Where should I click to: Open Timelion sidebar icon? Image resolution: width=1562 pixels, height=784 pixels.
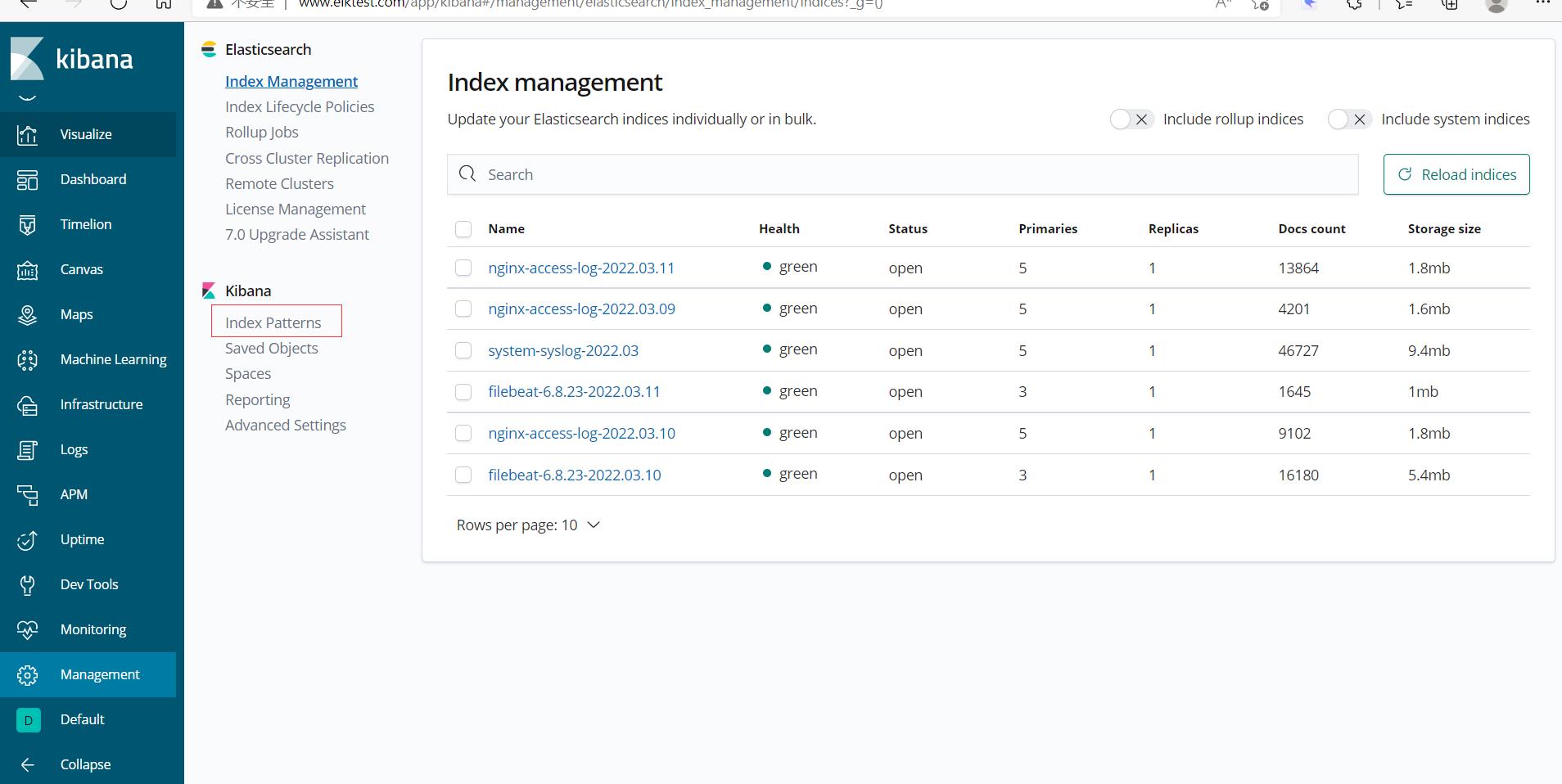[x=27, y=224]
